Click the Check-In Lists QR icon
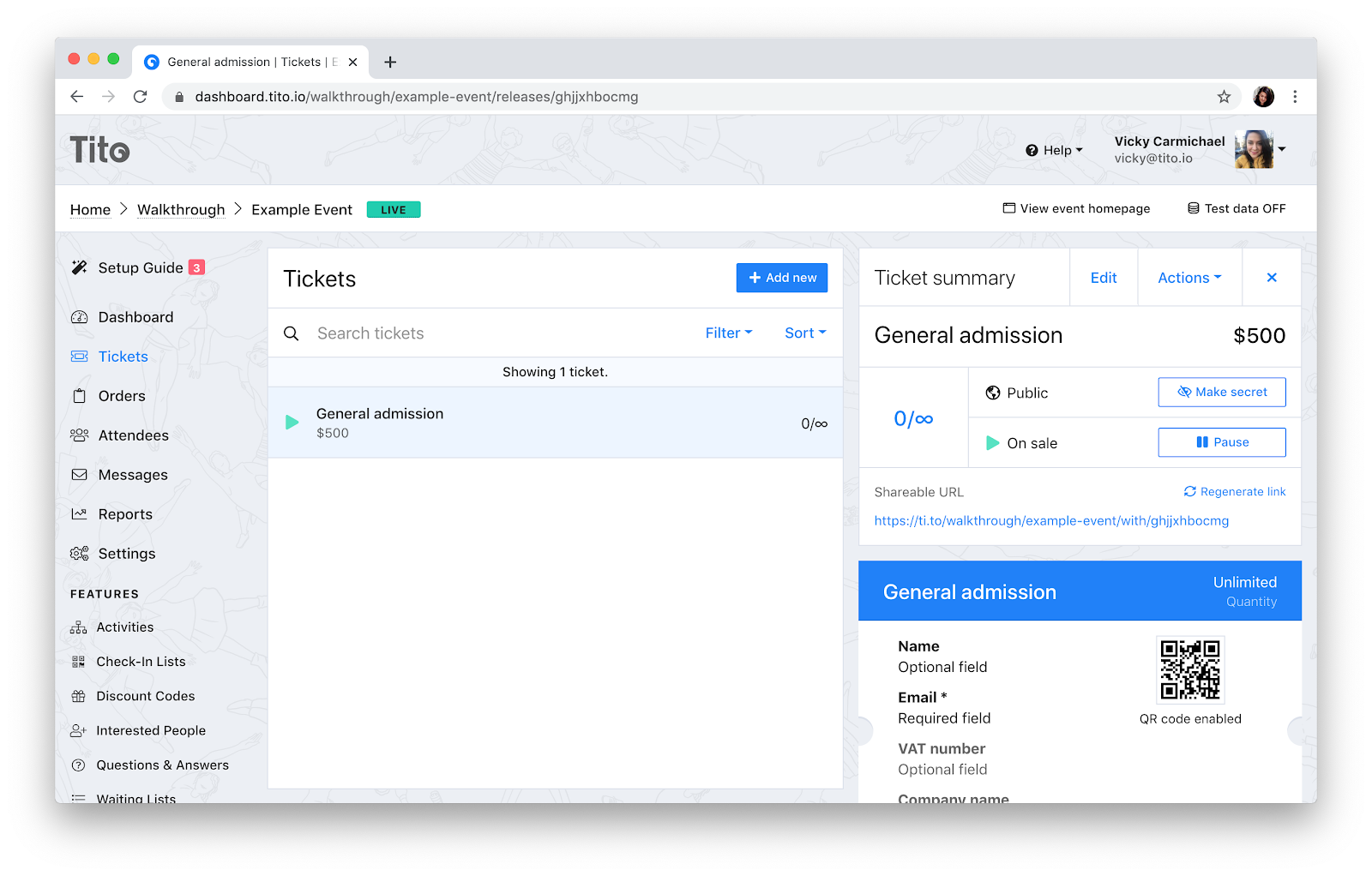Screen dimensions: 1372x876 (79, 662)
